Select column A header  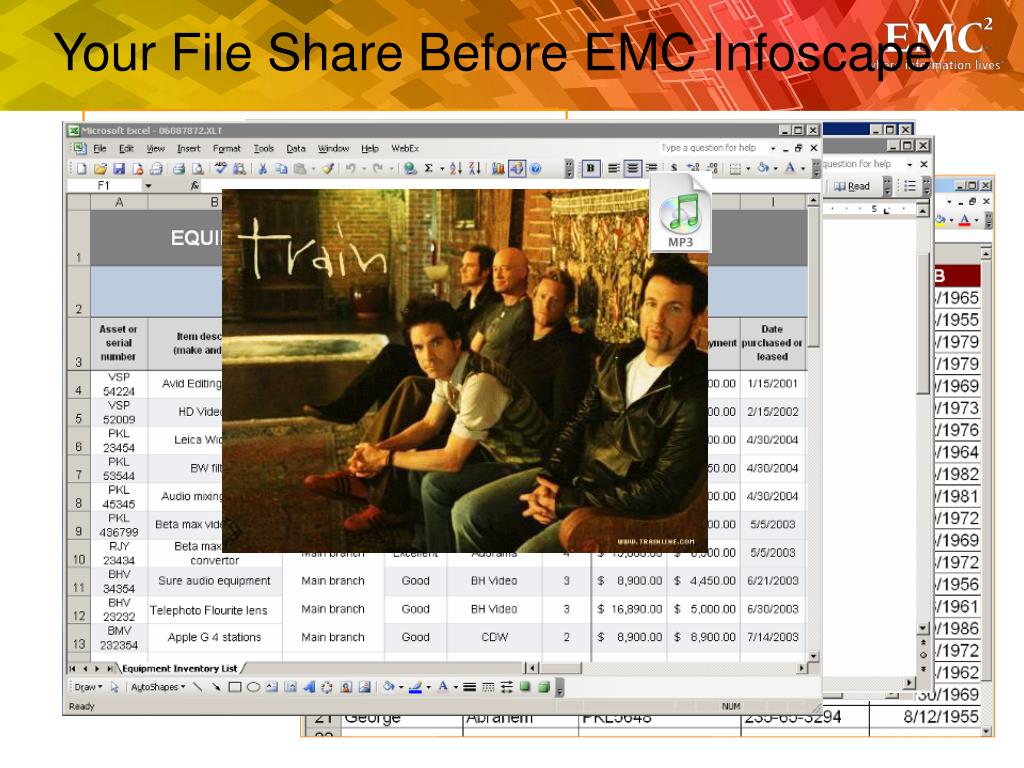(119, 202)
